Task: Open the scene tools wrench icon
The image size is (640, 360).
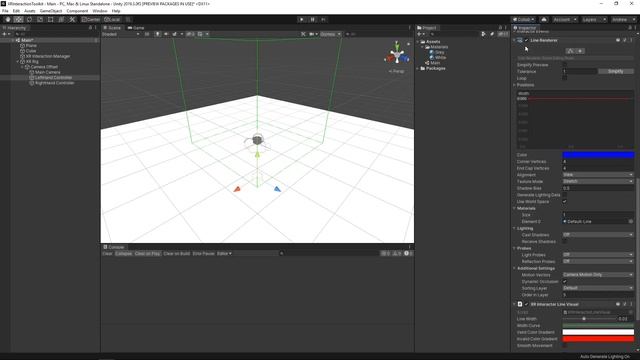Action: 303,34
